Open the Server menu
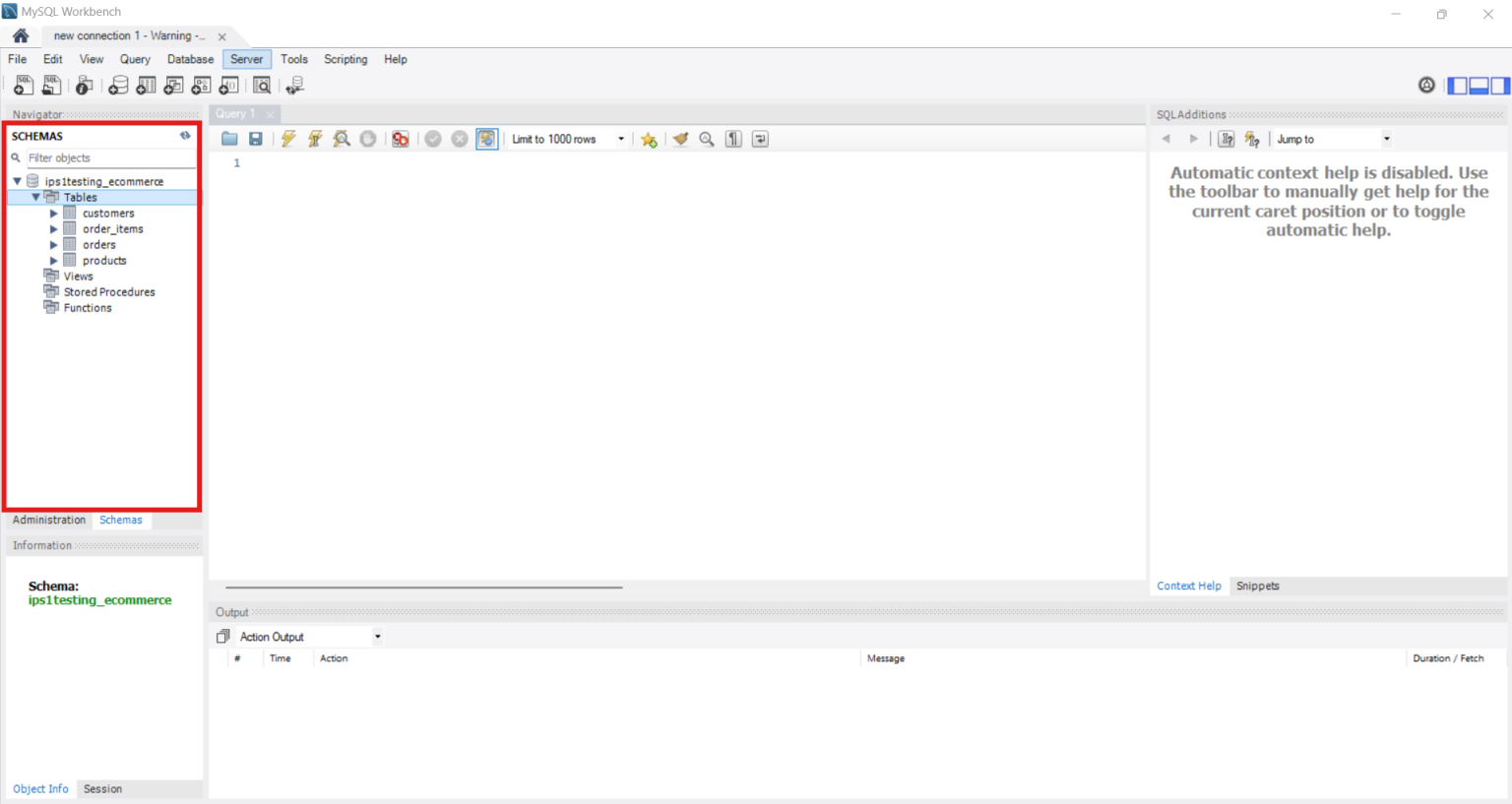This screenshot has height=804, width=1512. pyautogui.click(x=246, y=59)
